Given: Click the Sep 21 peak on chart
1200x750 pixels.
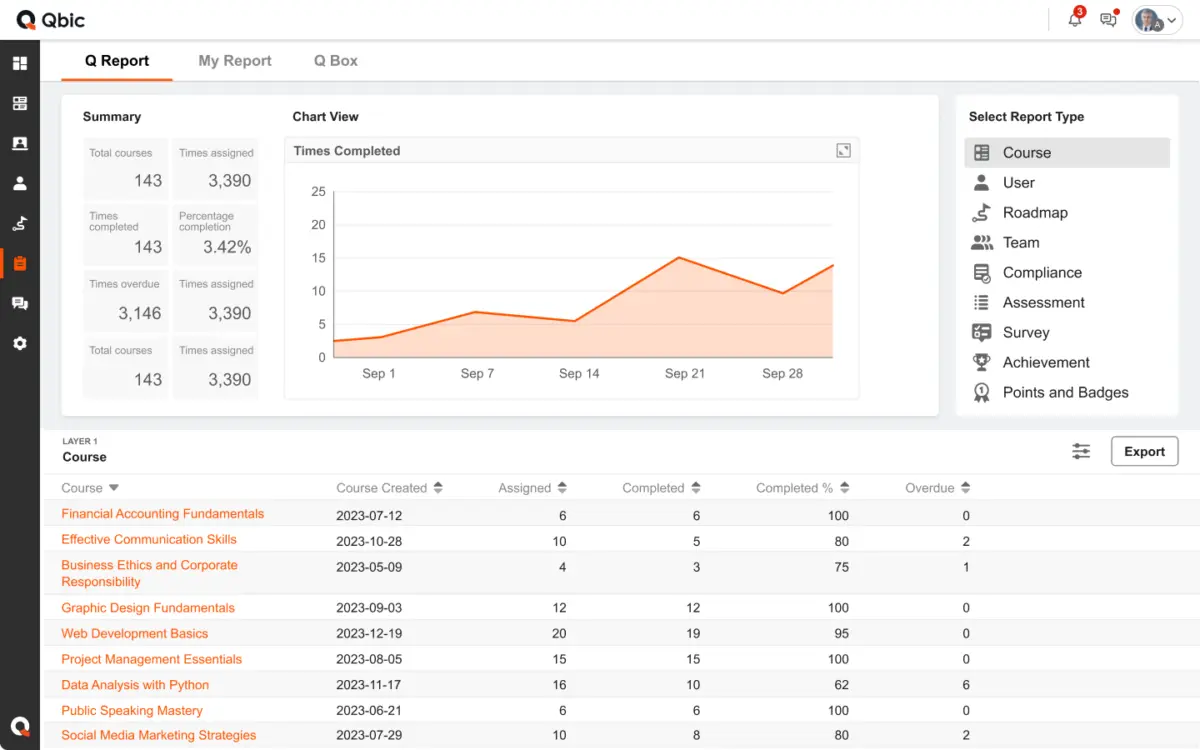Looking at the screenshot, I should pos(679,258).
